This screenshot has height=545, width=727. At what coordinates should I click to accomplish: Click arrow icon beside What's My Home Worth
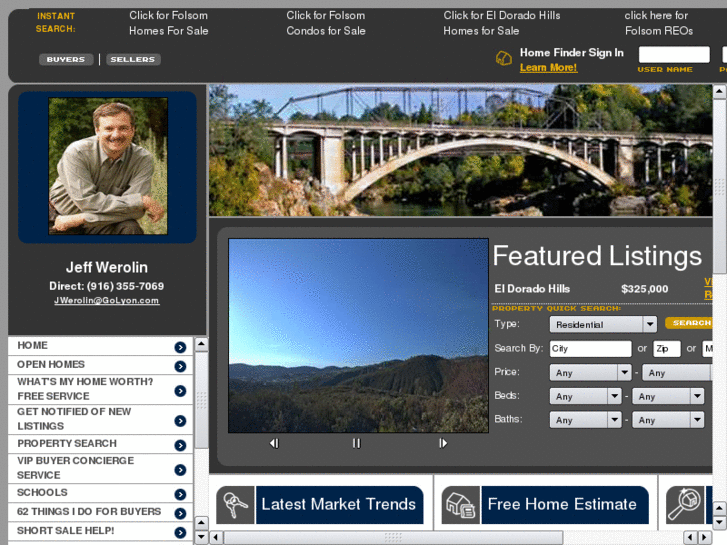tap(180, 391)
